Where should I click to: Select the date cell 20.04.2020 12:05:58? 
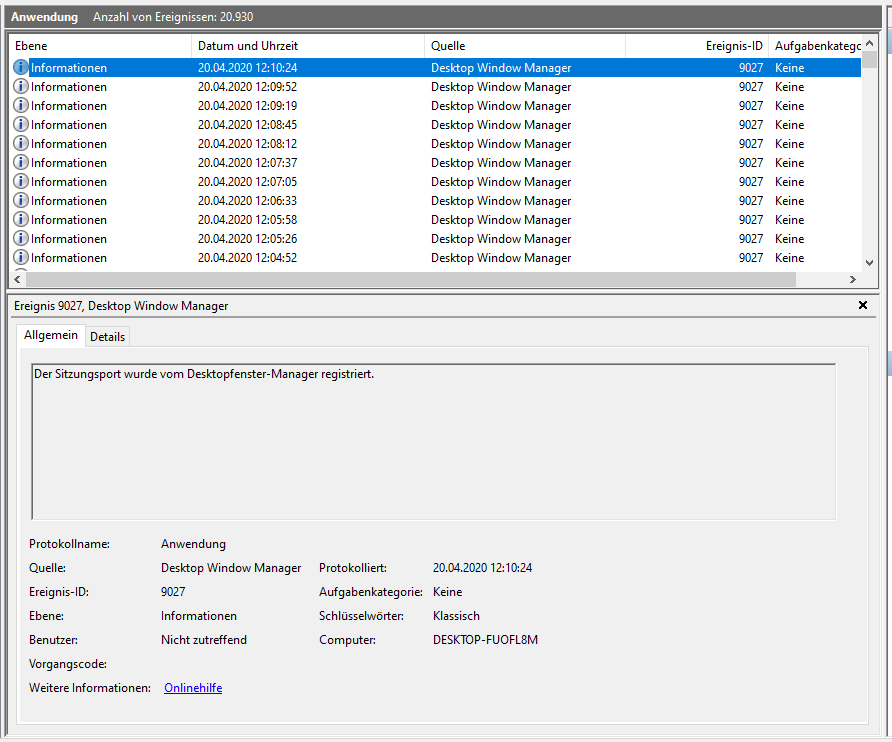(x=247, y=220)
